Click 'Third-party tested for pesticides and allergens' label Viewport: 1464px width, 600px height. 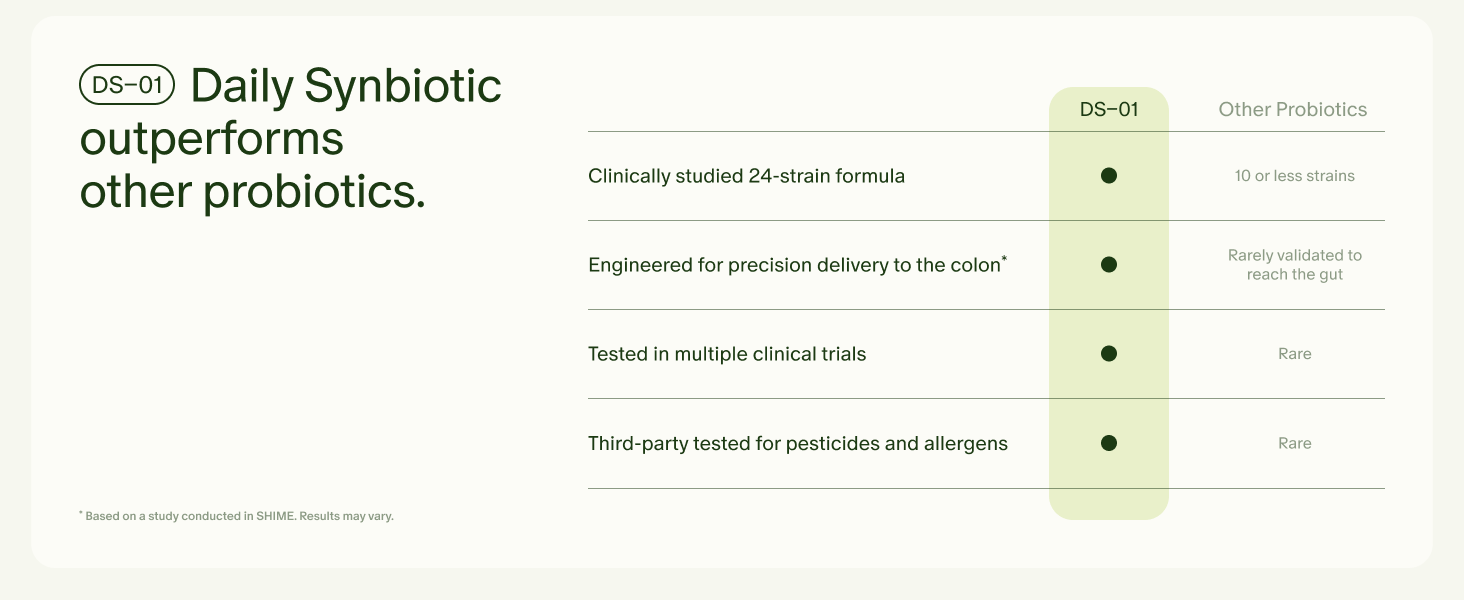point(798,443)
